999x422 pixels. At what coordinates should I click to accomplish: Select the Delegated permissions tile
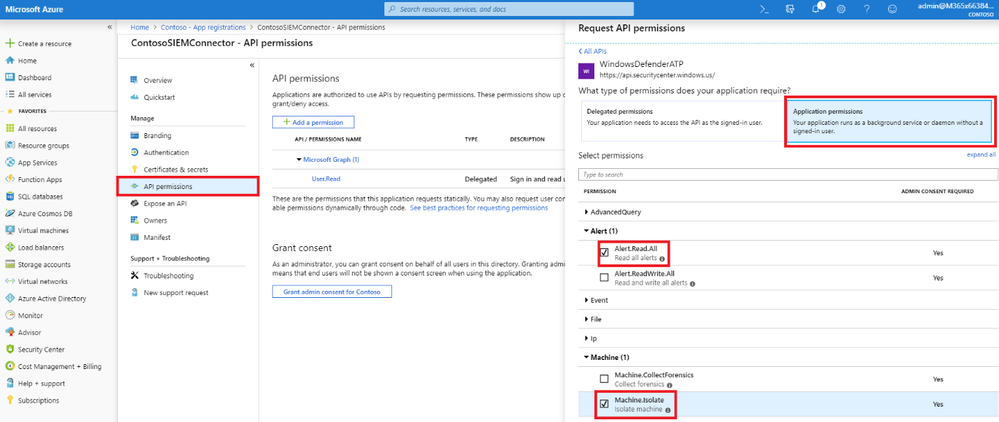[681, 121]
